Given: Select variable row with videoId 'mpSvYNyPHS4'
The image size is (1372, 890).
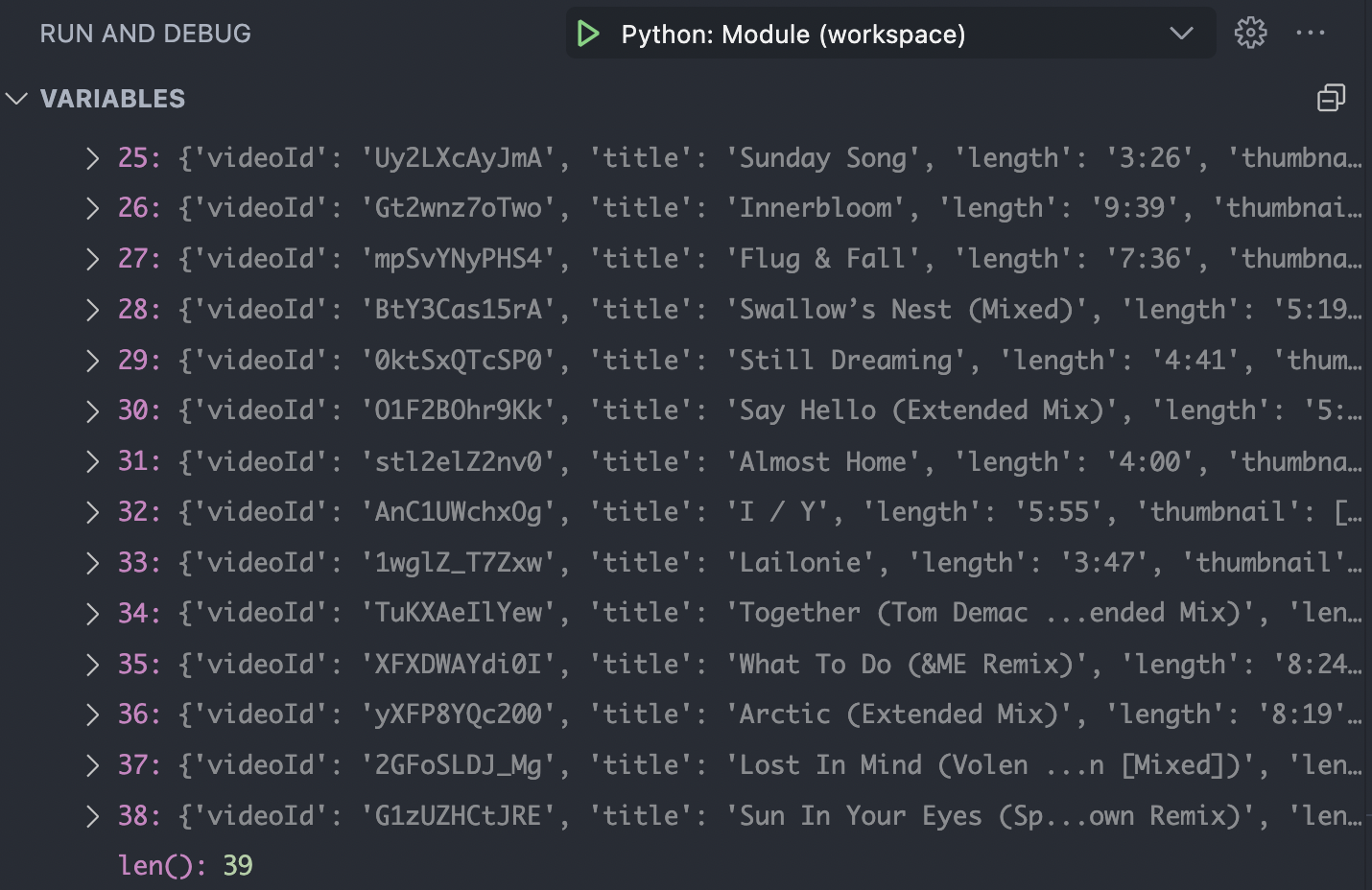Looking at the screenshot, I should pos(684,259).
